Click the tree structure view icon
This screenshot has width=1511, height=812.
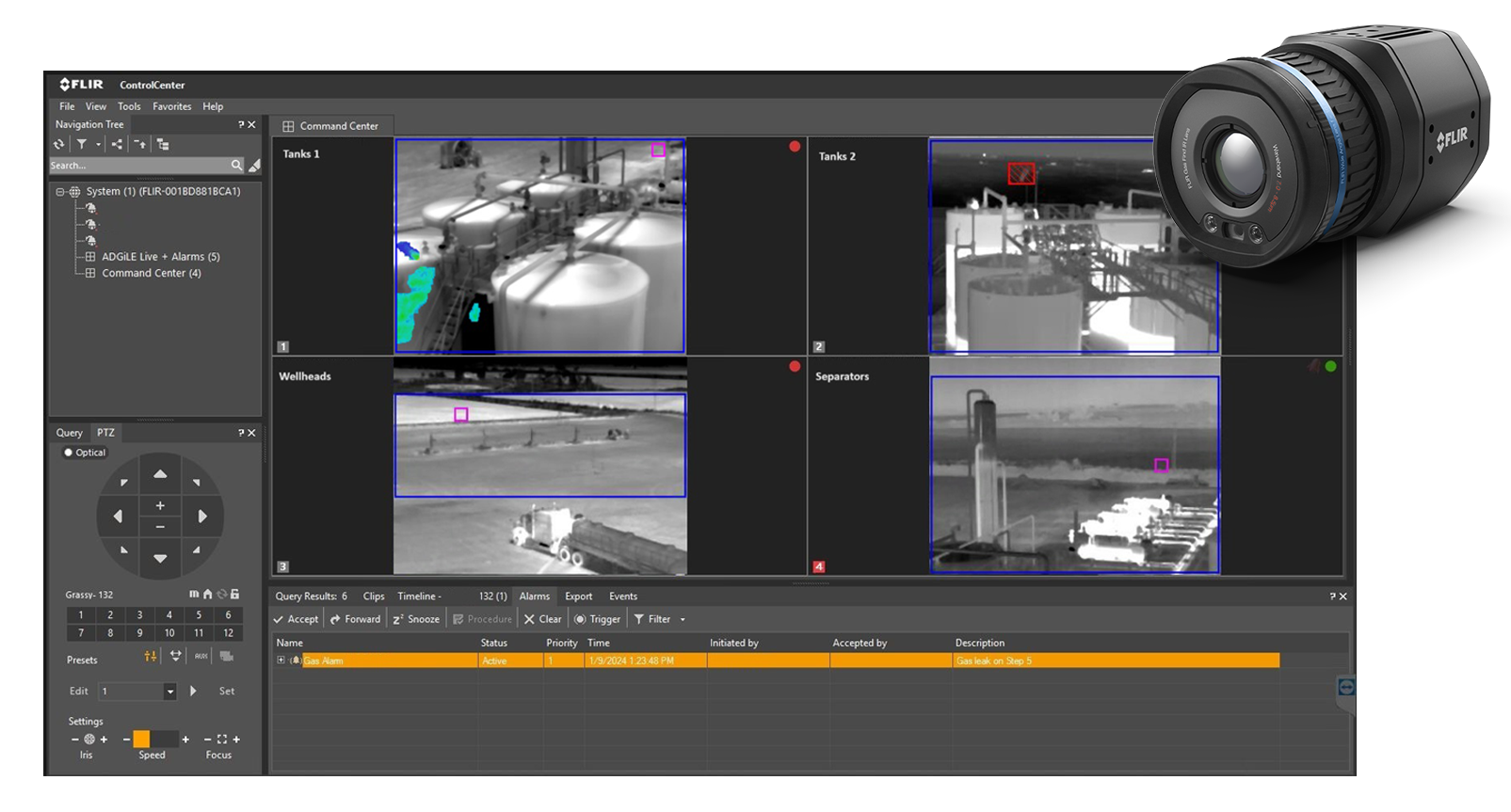(x=163, y=144)
